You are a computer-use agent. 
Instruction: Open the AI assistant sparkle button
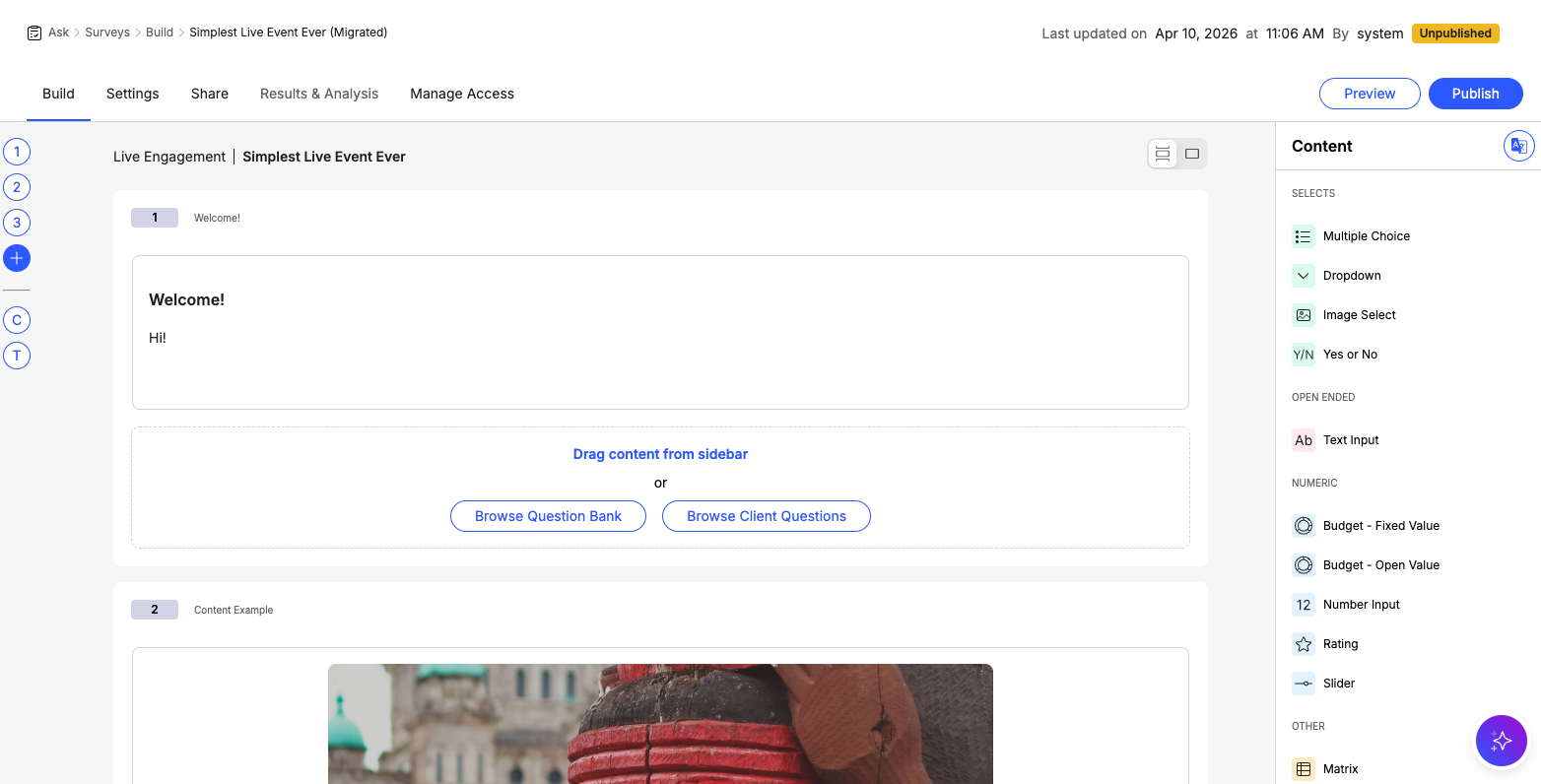click(x=1501, y=741)
